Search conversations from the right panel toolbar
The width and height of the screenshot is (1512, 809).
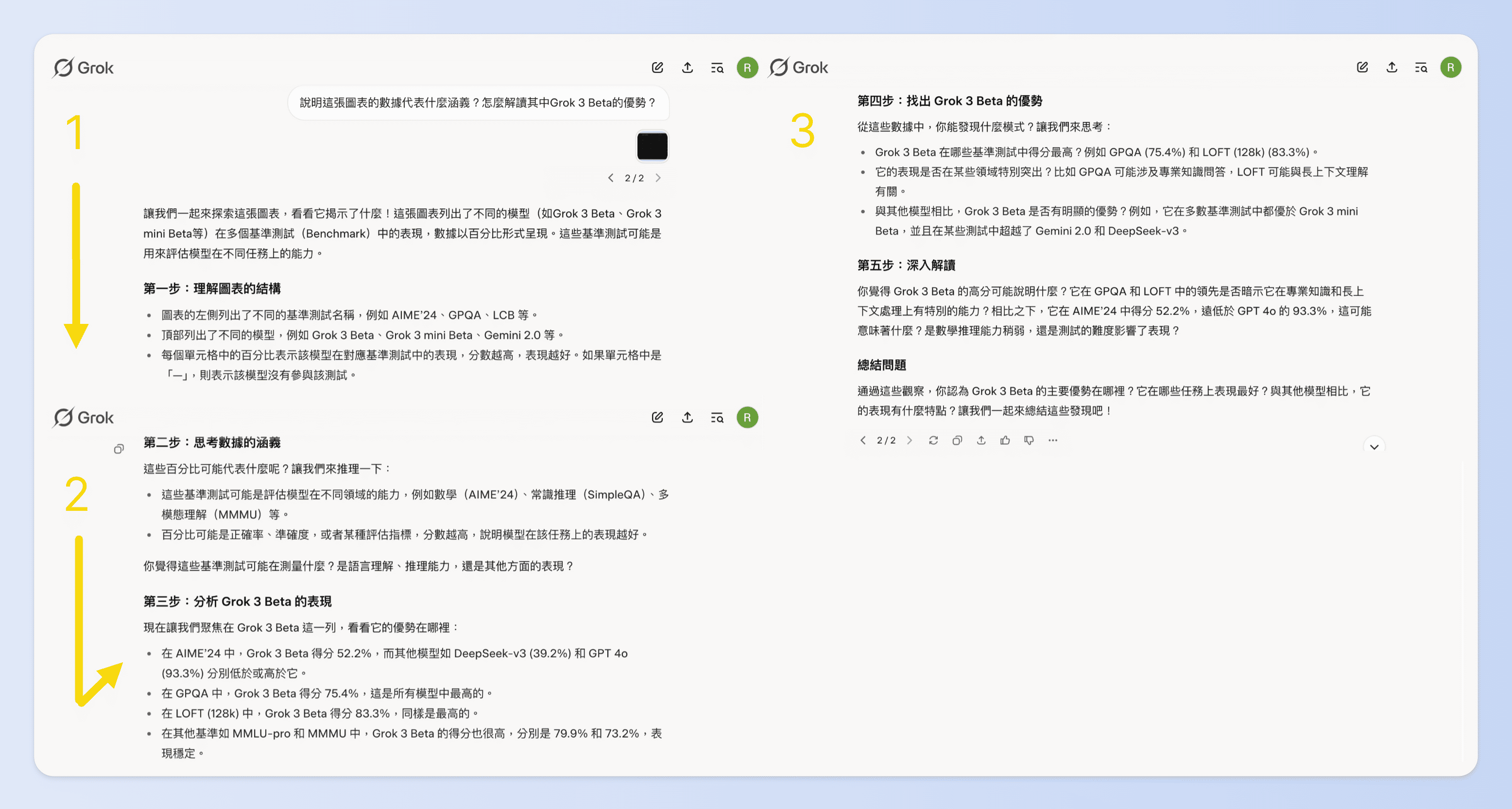1421,67
